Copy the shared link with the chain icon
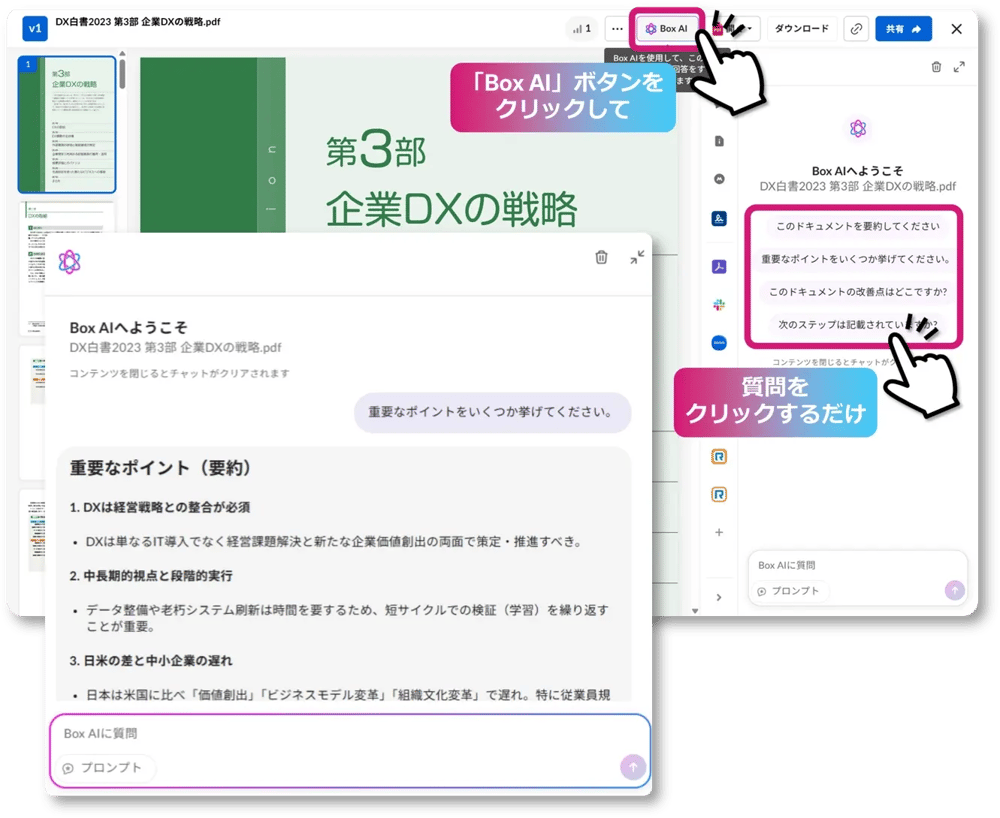The image size is (1000, 818). pos(856,29)
